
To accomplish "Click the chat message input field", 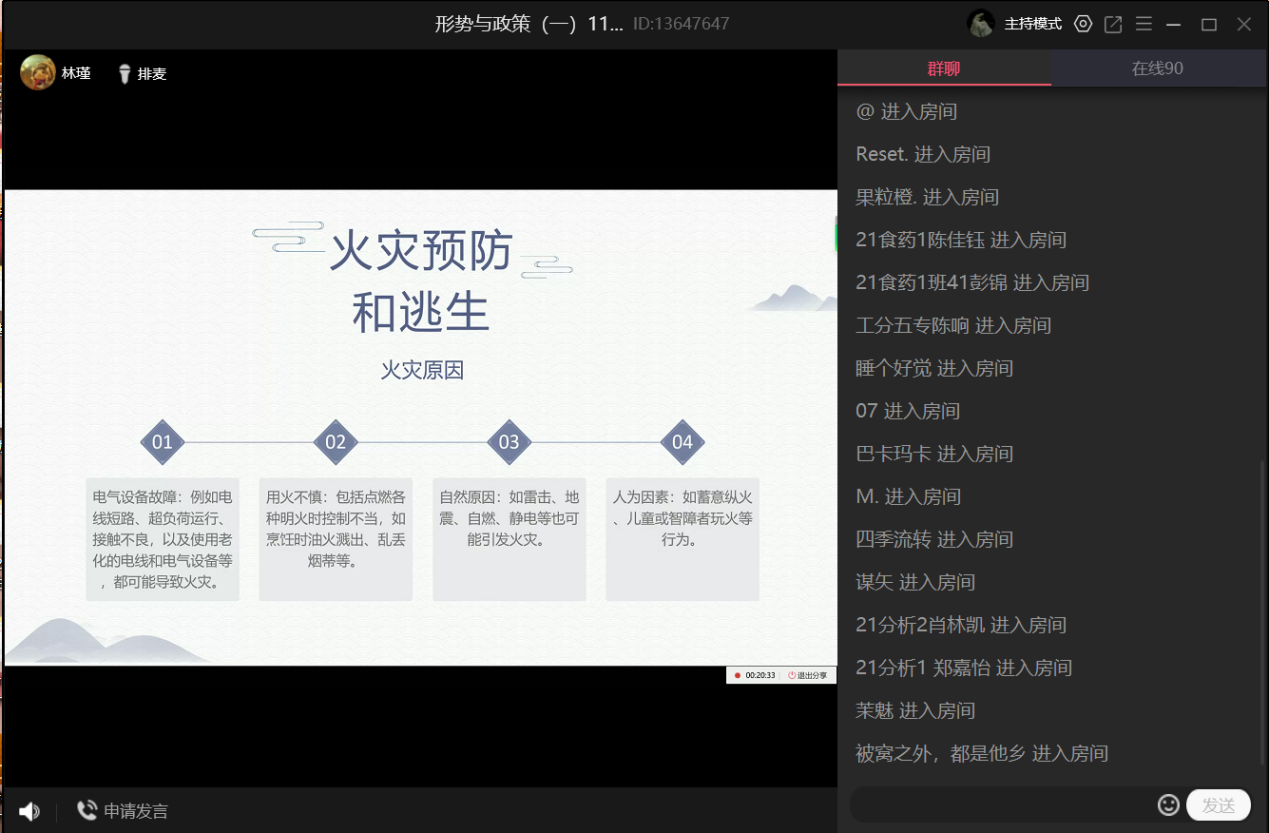I will [1000, 805].
